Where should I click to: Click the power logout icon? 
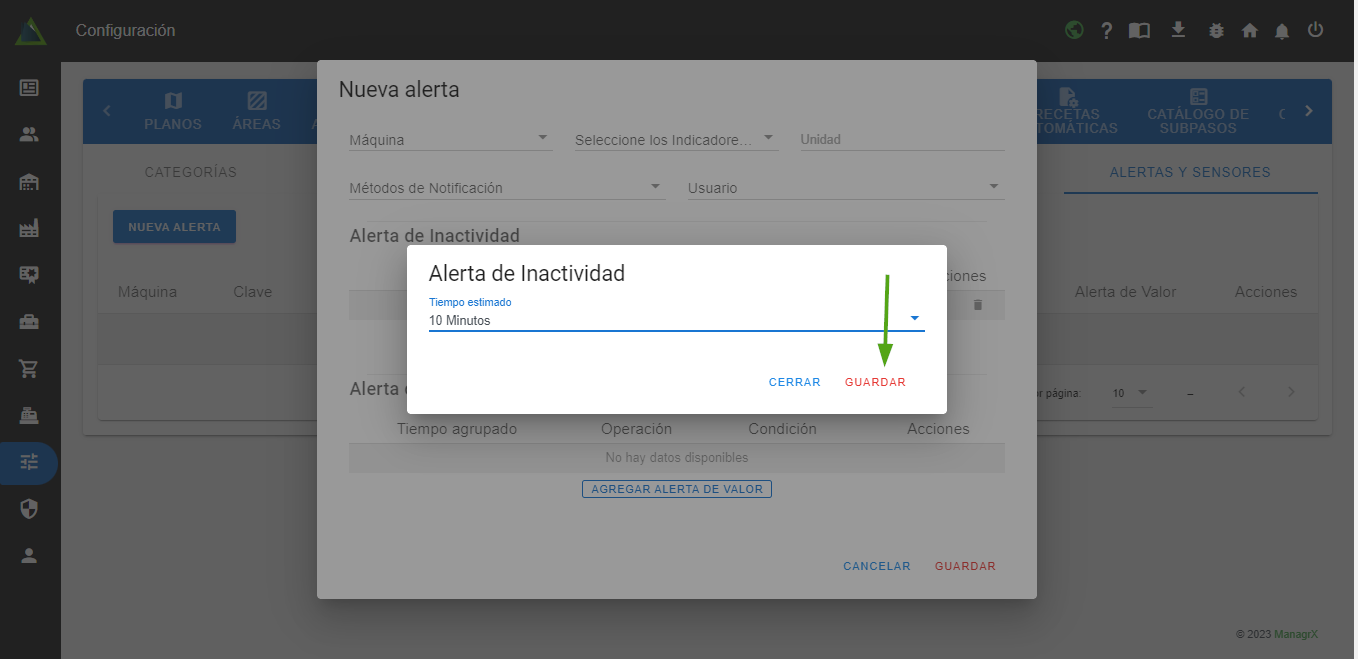[x=1315, y=30]
